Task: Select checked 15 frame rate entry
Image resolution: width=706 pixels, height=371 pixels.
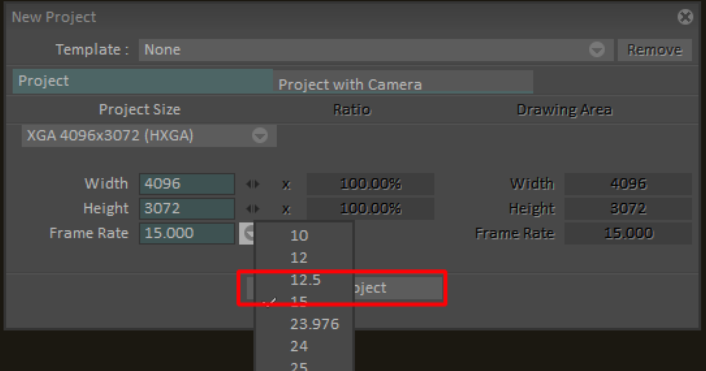Action: [x=304, y=302]
